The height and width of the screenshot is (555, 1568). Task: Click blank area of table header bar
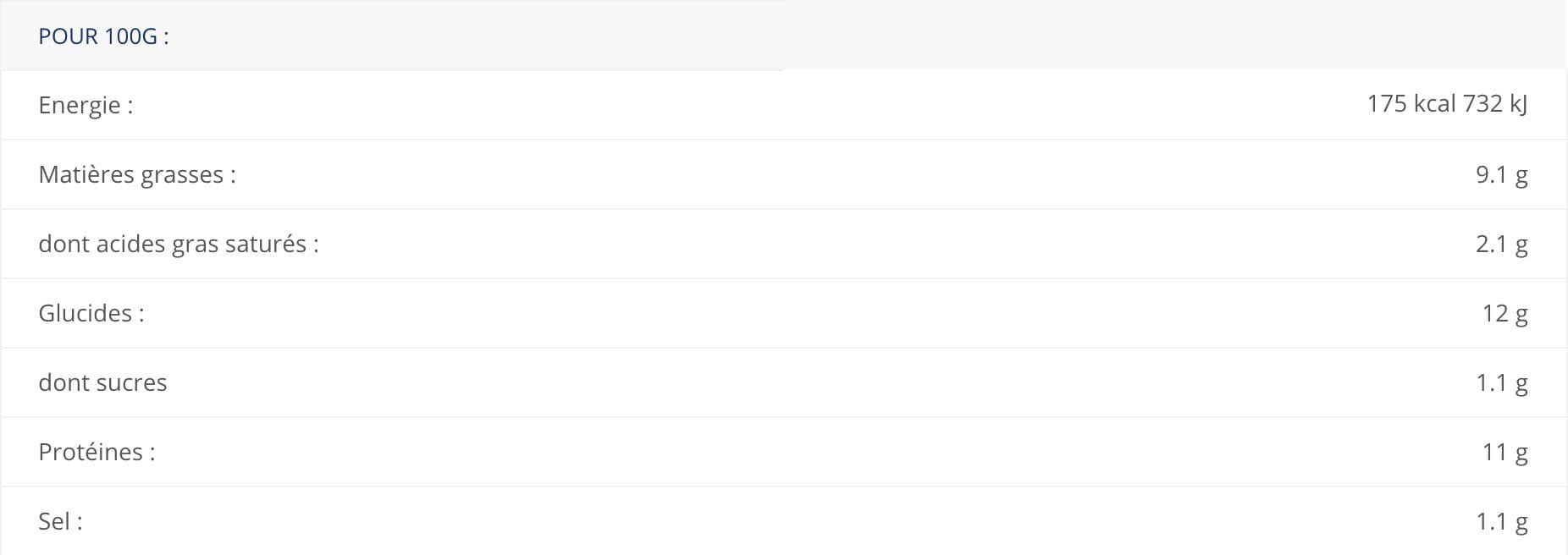(x=847, y=36)
